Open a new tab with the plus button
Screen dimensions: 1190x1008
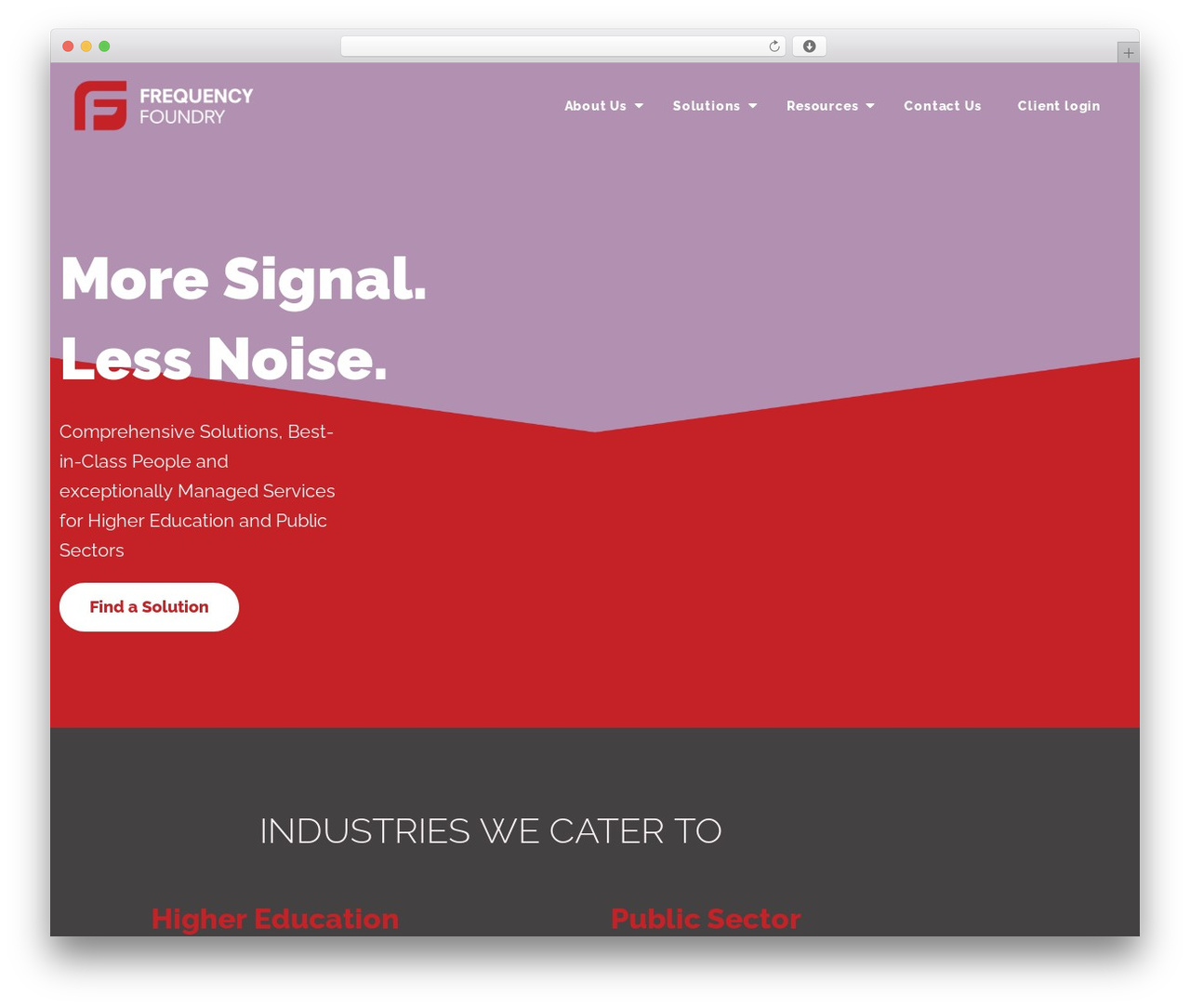(x=1128, y=53)
